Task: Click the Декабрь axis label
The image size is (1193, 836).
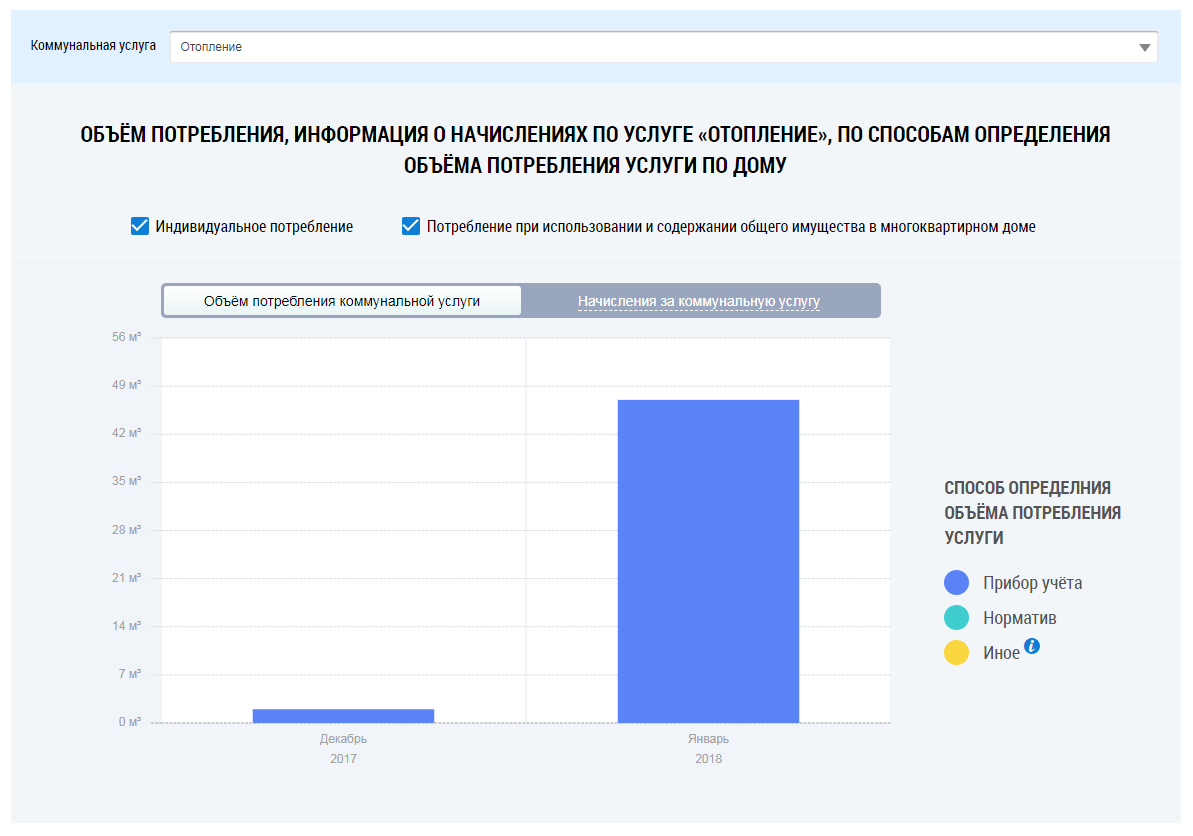Action: coord(343,739)
